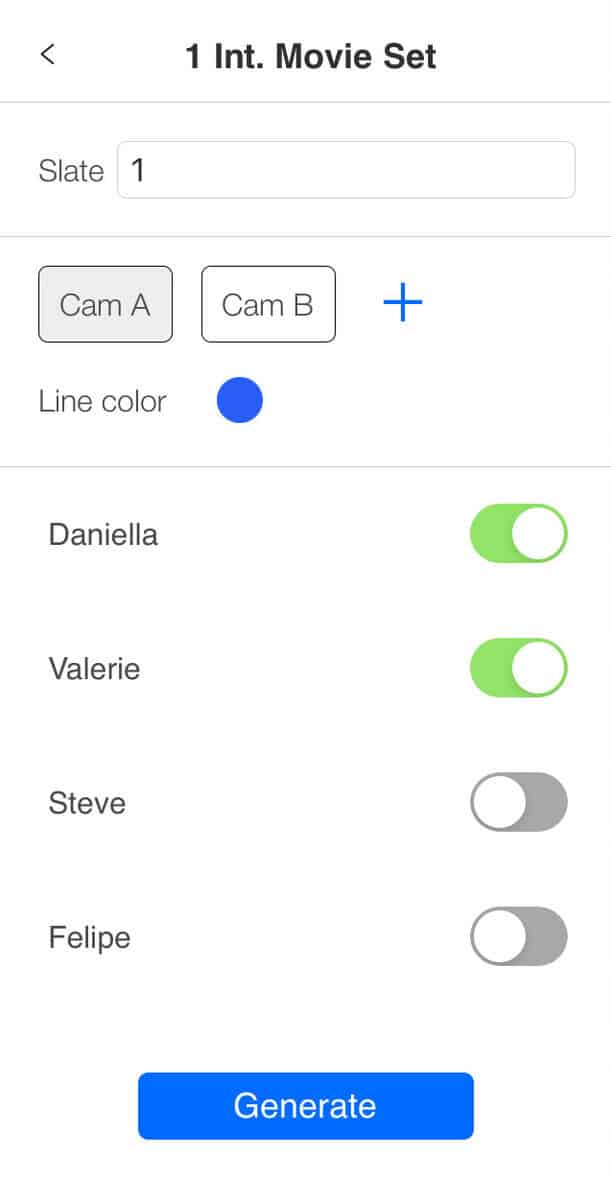Tap the 1 Int. Movie Set title

click(x=311, y=55)
